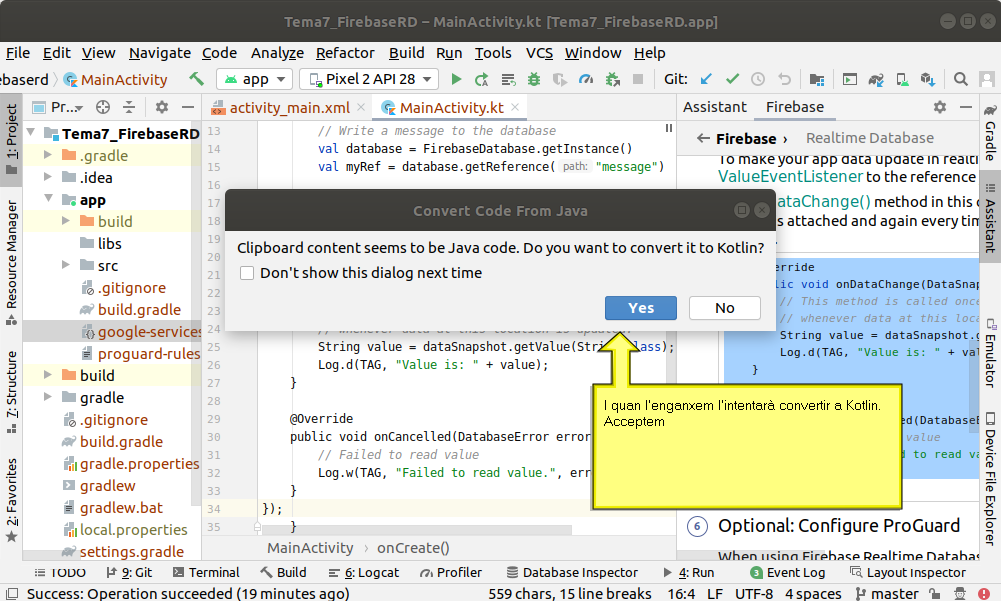Open Assistant panel settings gear
Image resolution: width=1001 pixels, height=601 pixels.
940,107
